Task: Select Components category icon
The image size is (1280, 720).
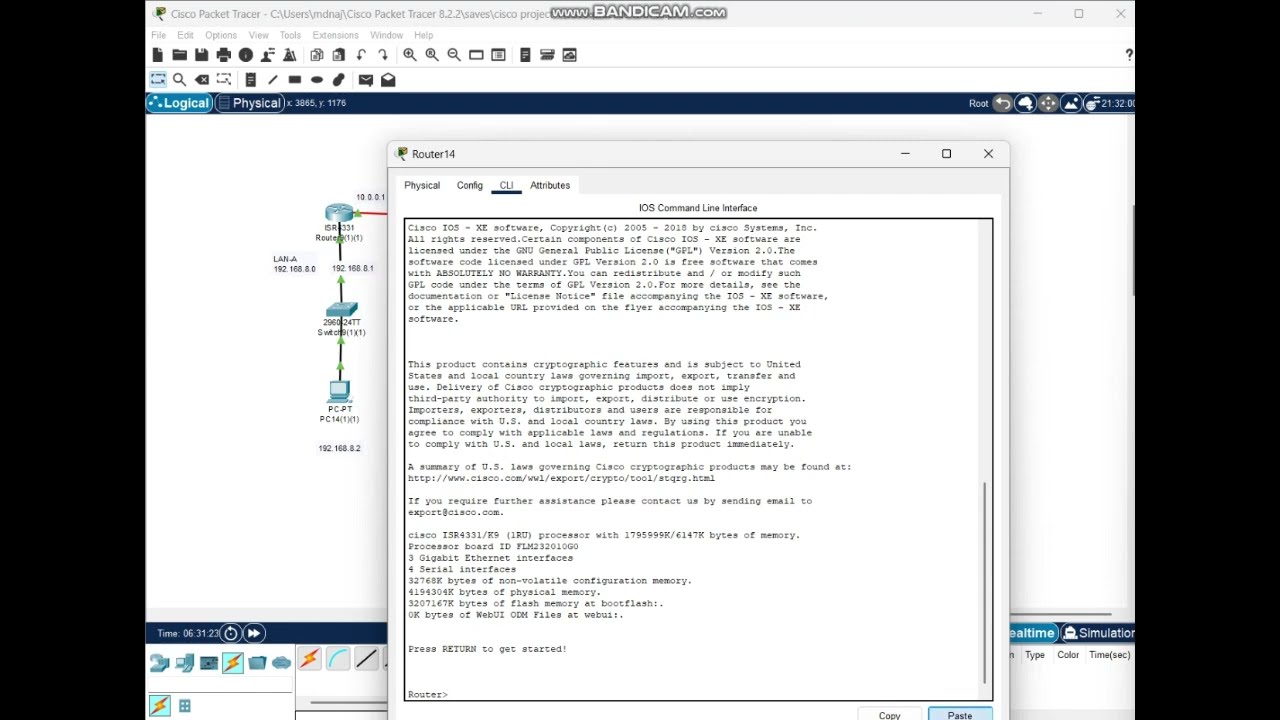Action: [x=209, y=662]
